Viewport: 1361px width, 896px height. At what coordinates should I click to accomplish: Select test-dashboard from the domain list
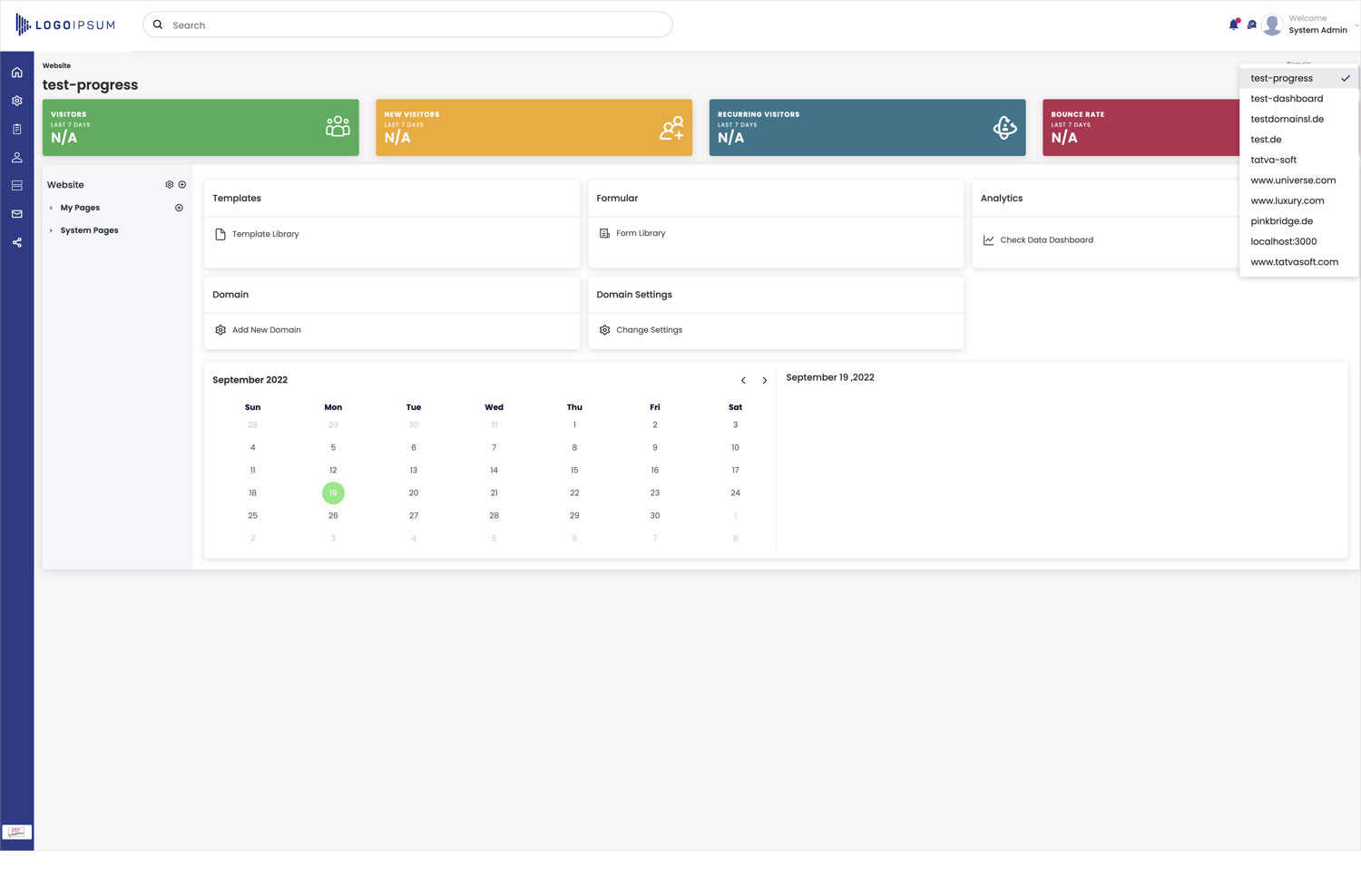pyautogui.click(x=1287, y=99)
